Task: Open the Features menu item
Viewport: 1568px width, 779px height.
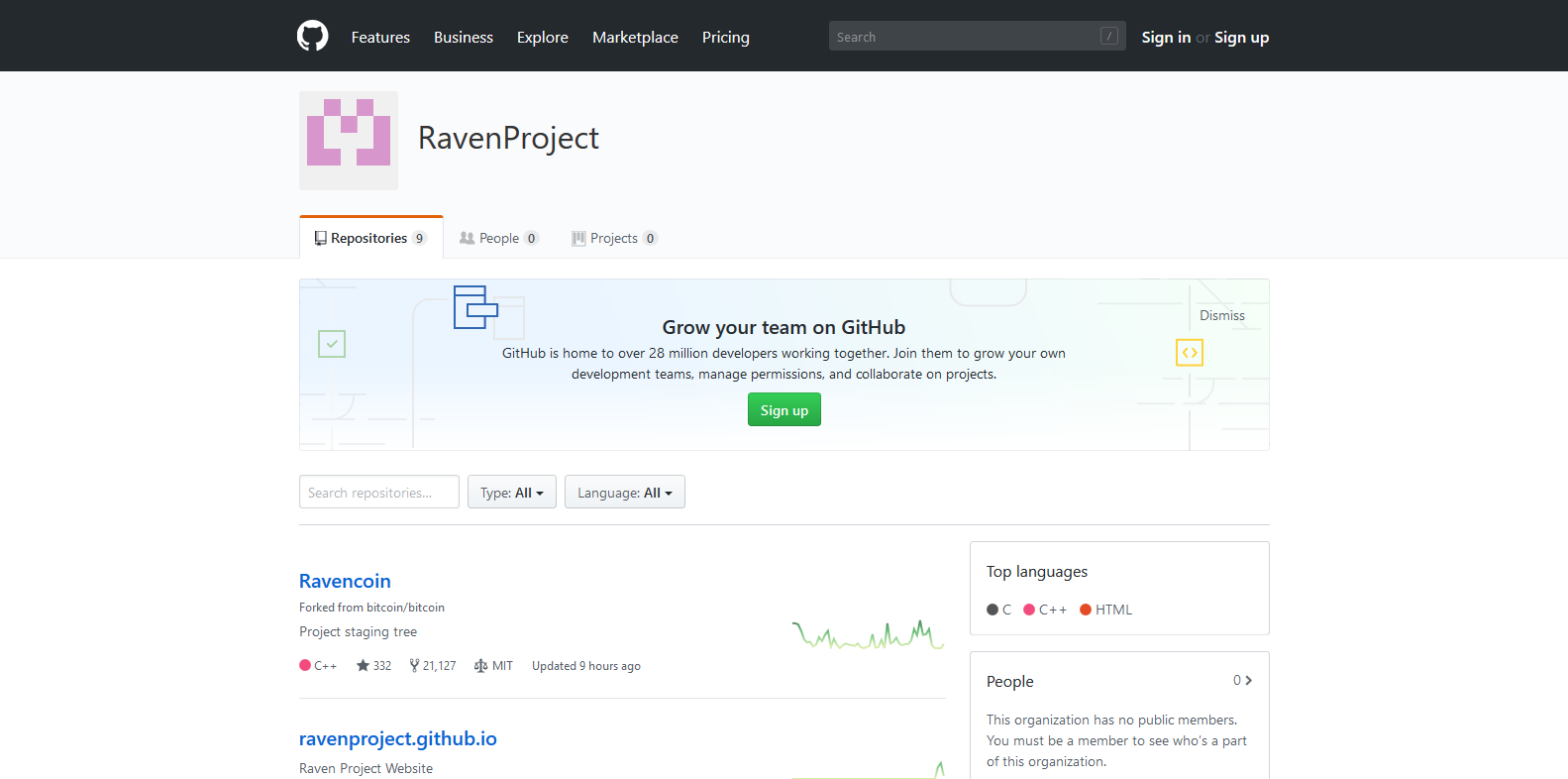Action: point(380,37)
